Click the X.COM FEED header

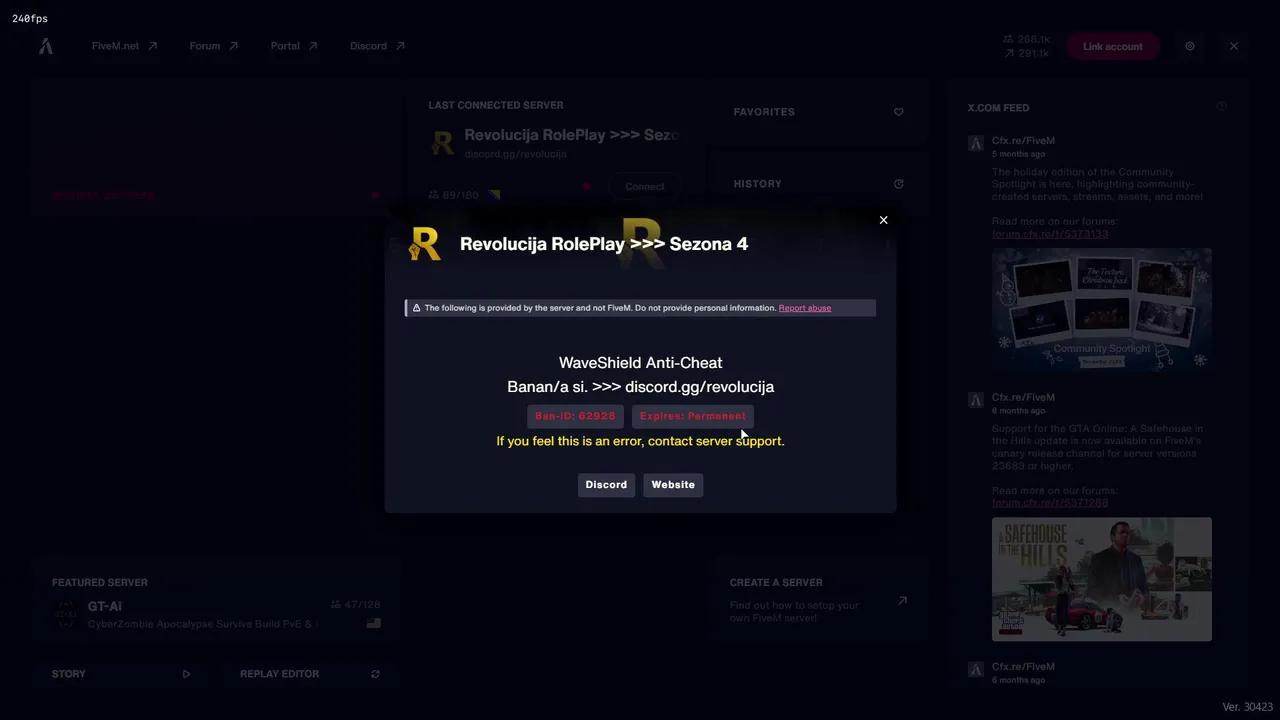point(998,108)
